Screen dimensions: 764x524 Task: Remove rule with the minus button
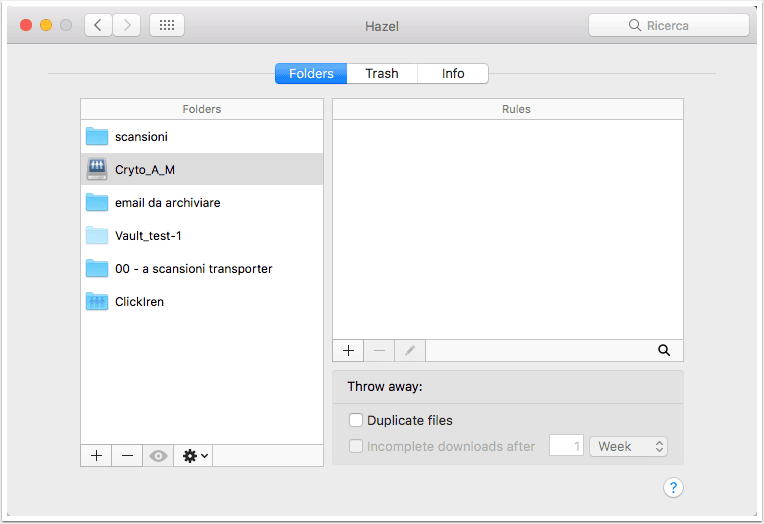point(379,350)
